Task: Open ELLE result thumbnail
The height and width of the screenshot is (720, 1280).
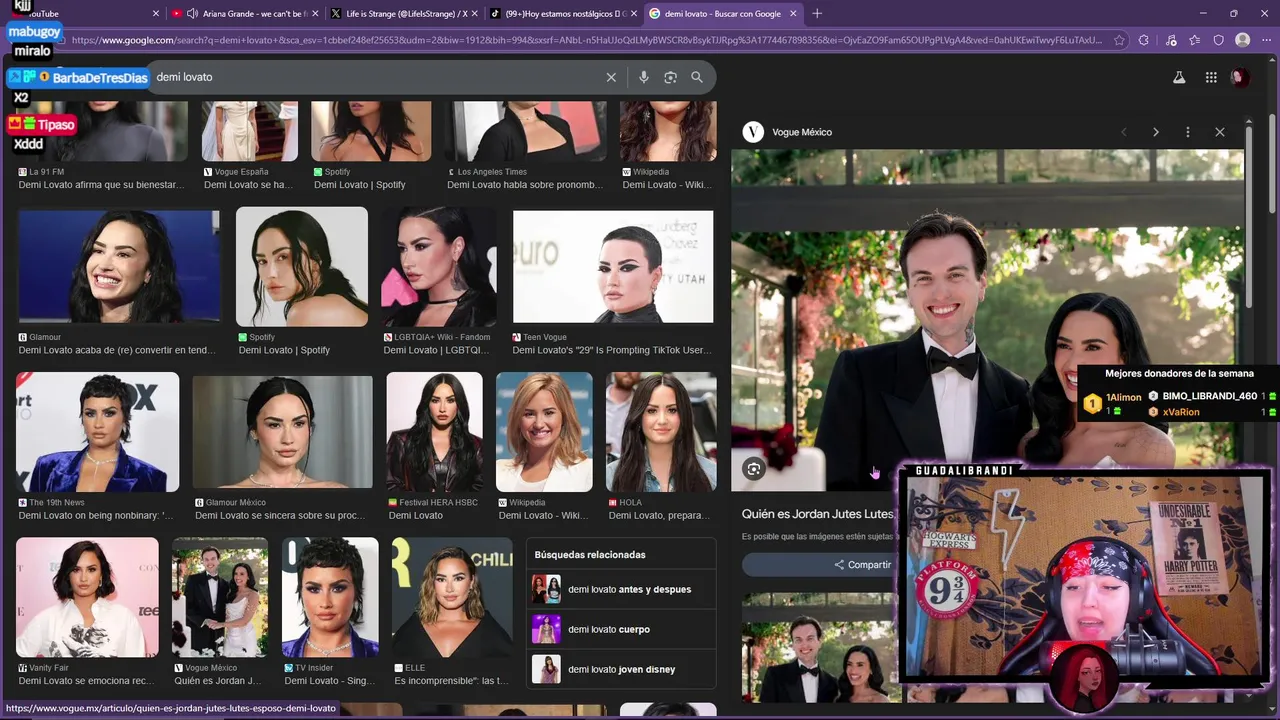Action: pyautogui.click(x=452, y=598)
